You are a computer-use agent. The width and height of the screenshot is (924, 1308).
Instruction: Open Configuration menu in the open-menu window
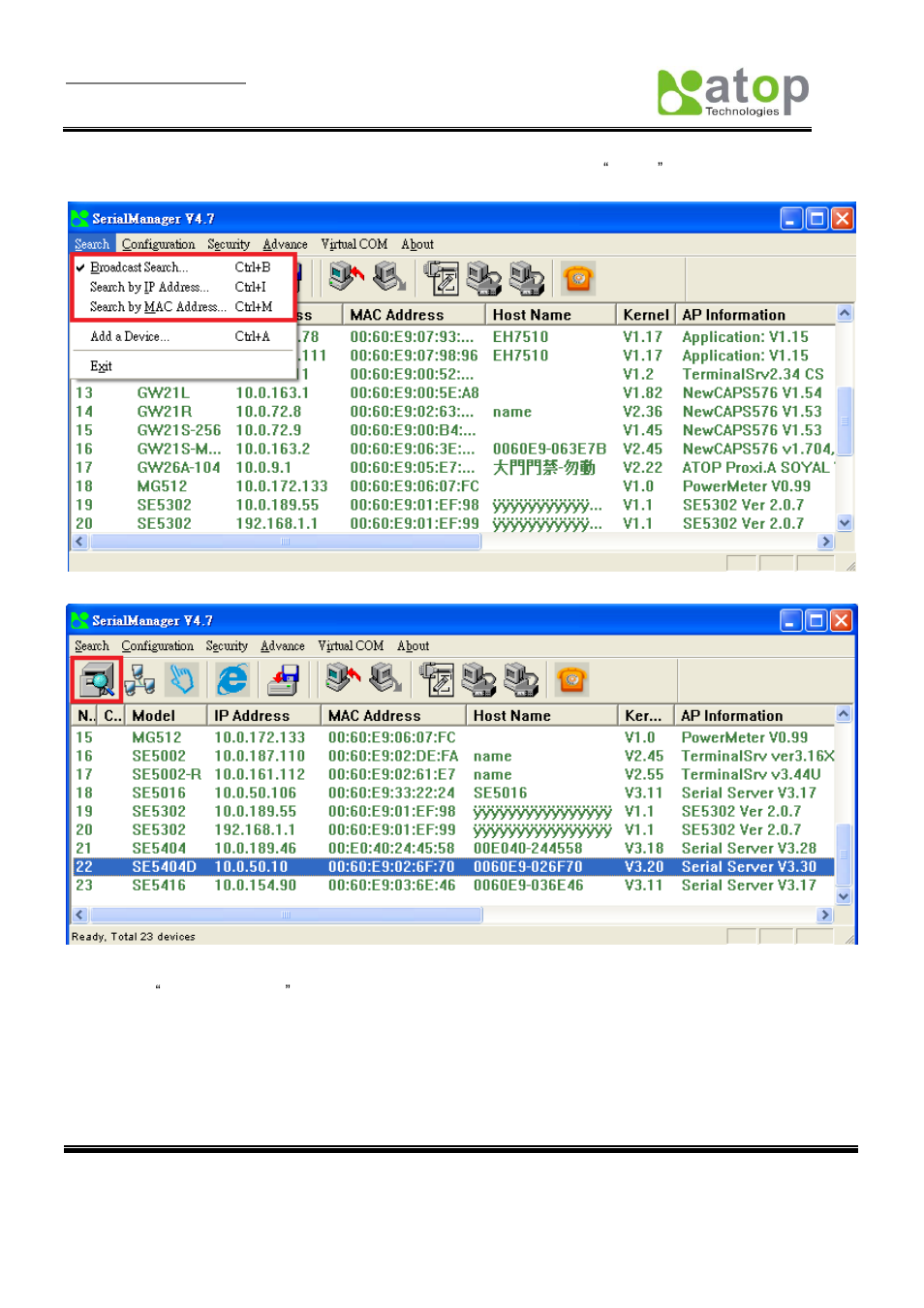159,244
